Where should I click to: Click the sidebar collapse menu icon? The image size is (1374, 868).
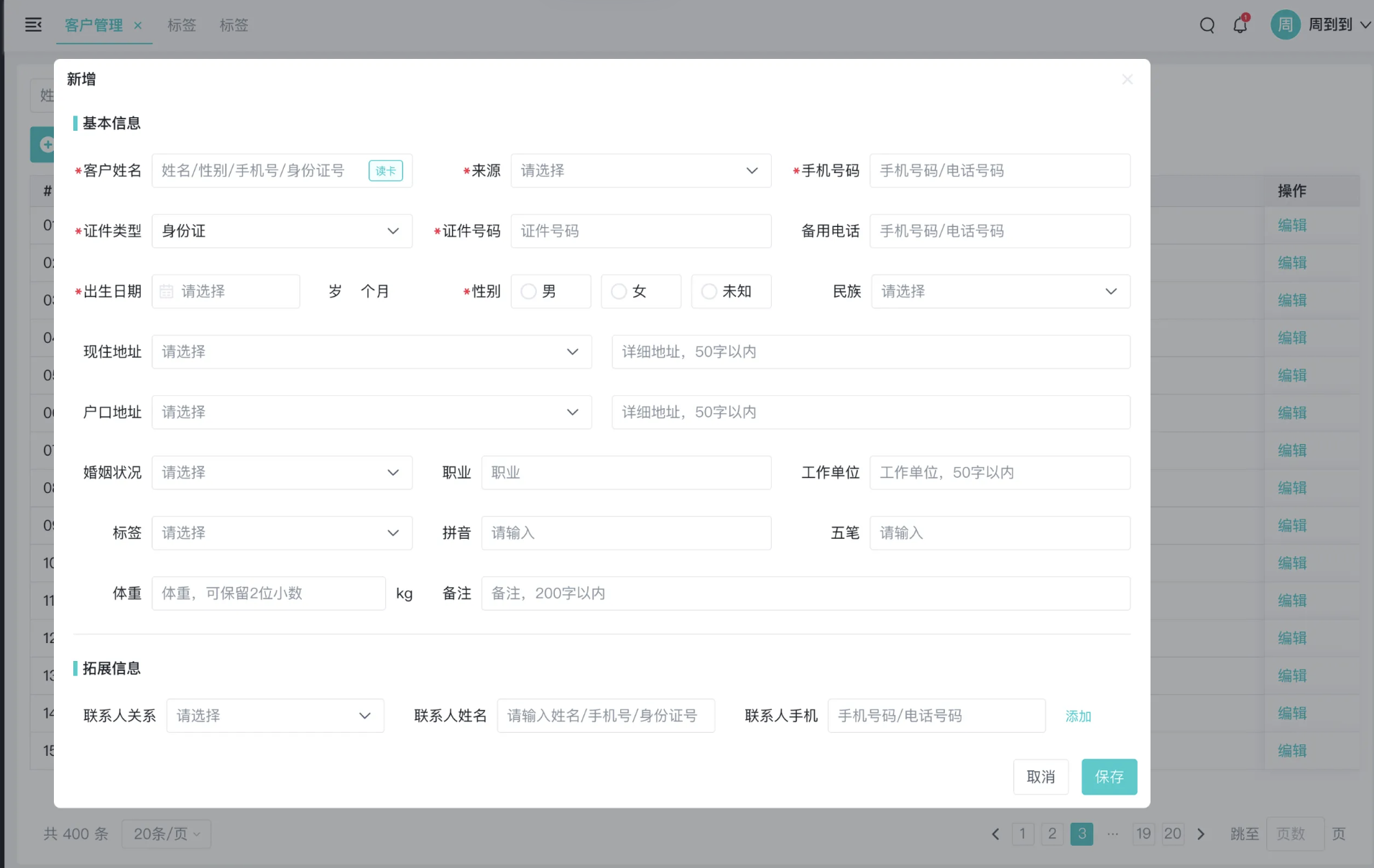tap(33, 24)
